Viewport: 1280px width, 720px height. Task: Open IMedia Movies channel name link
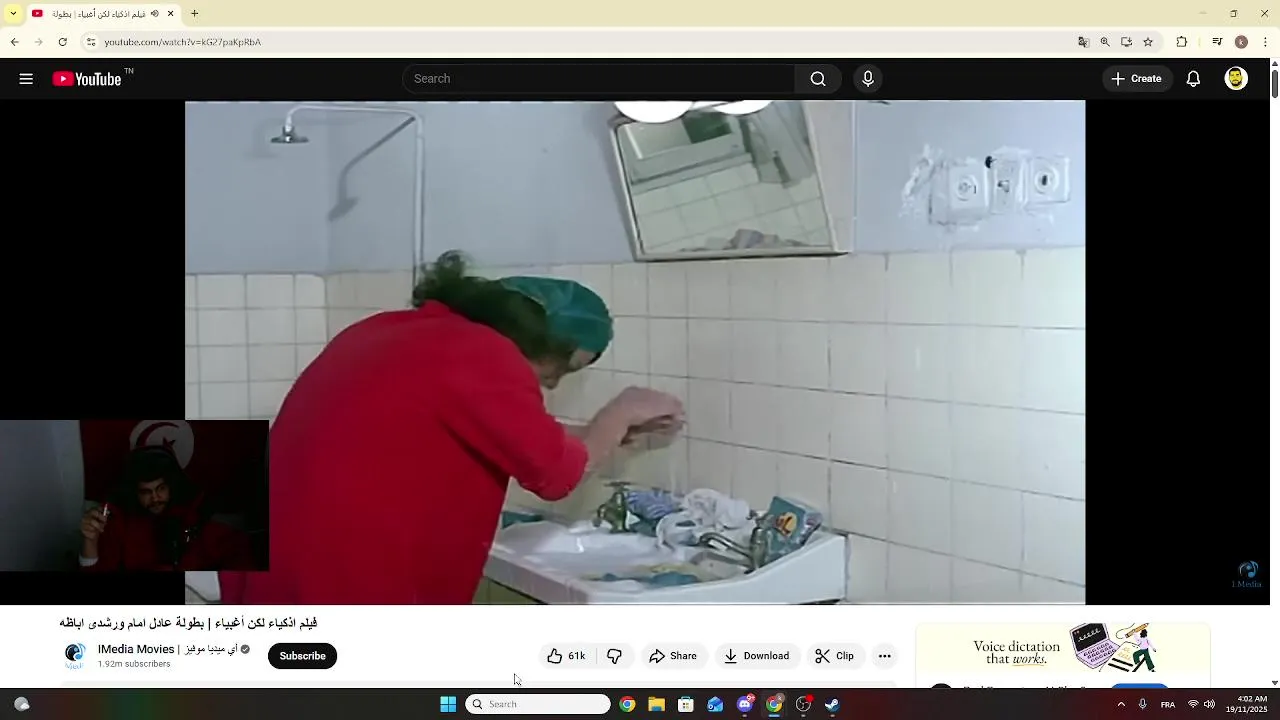(x=167, y=649)
